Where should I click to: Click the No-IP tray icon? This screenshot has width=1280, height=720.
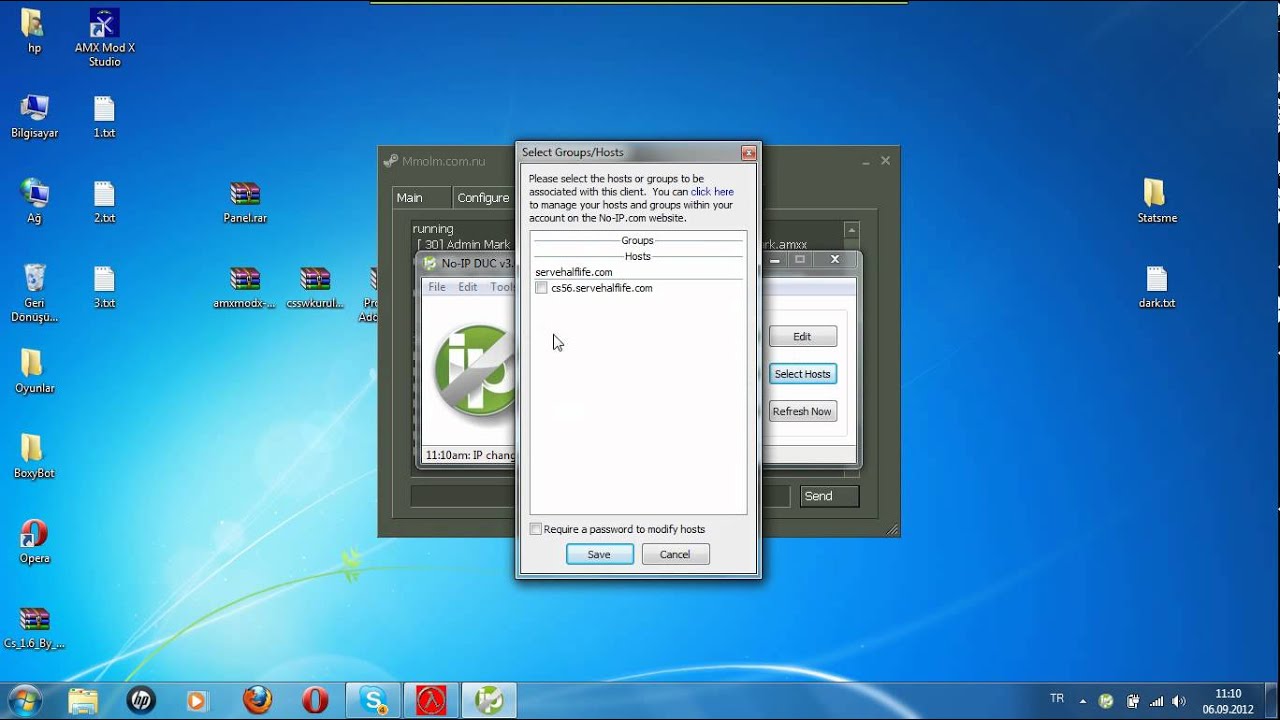click(x=1106, y=701)
